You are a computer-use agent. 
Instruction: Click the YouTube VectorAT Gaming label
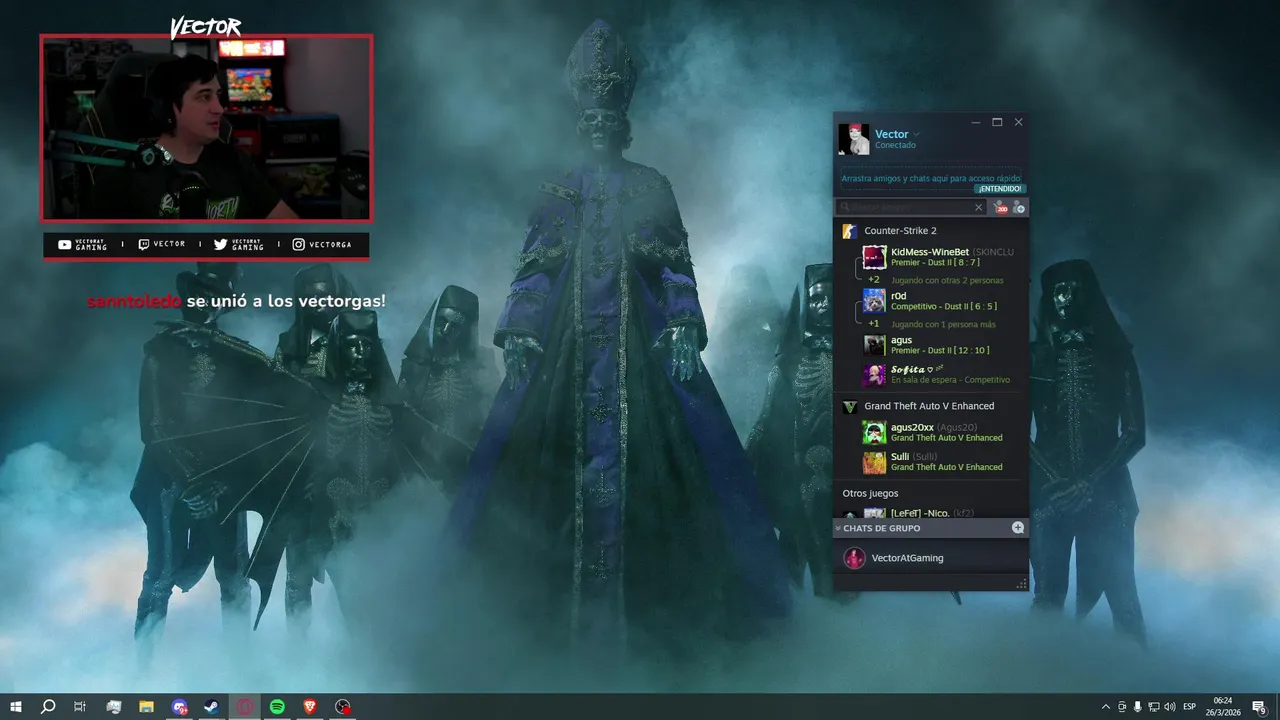83,244
